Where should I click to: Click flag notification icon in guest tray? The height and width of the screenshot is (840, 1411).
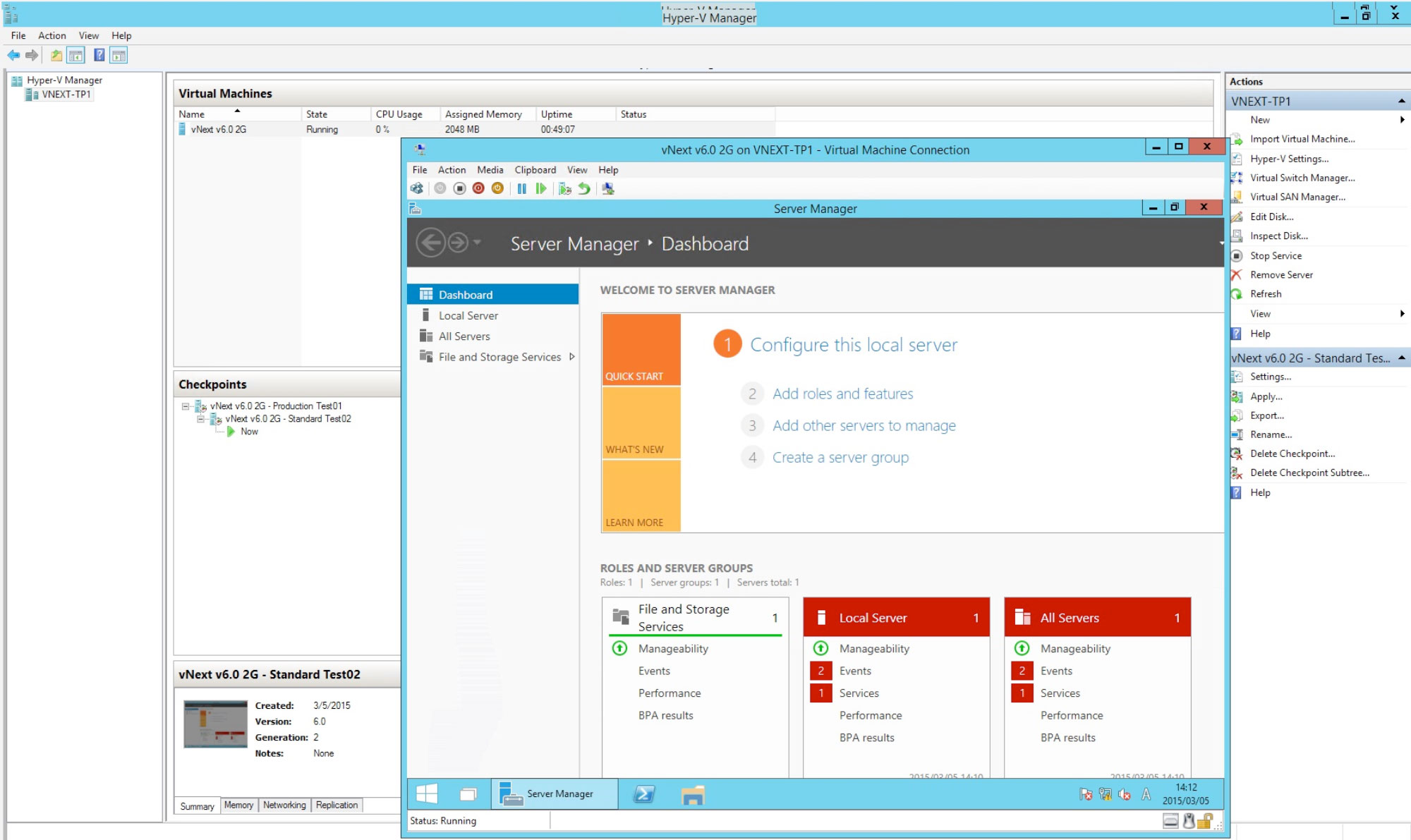pyautogui.click(x=1086, y=794)
